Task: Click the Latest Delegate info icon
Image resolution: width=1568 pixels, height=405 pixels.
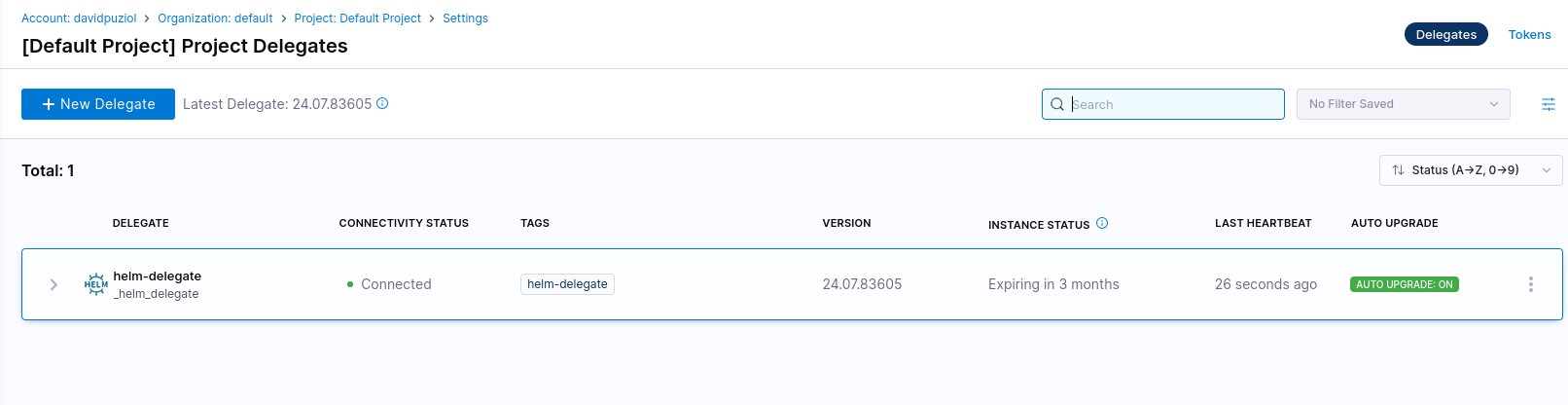Action: pyautogui.click(x=382, y=103)
